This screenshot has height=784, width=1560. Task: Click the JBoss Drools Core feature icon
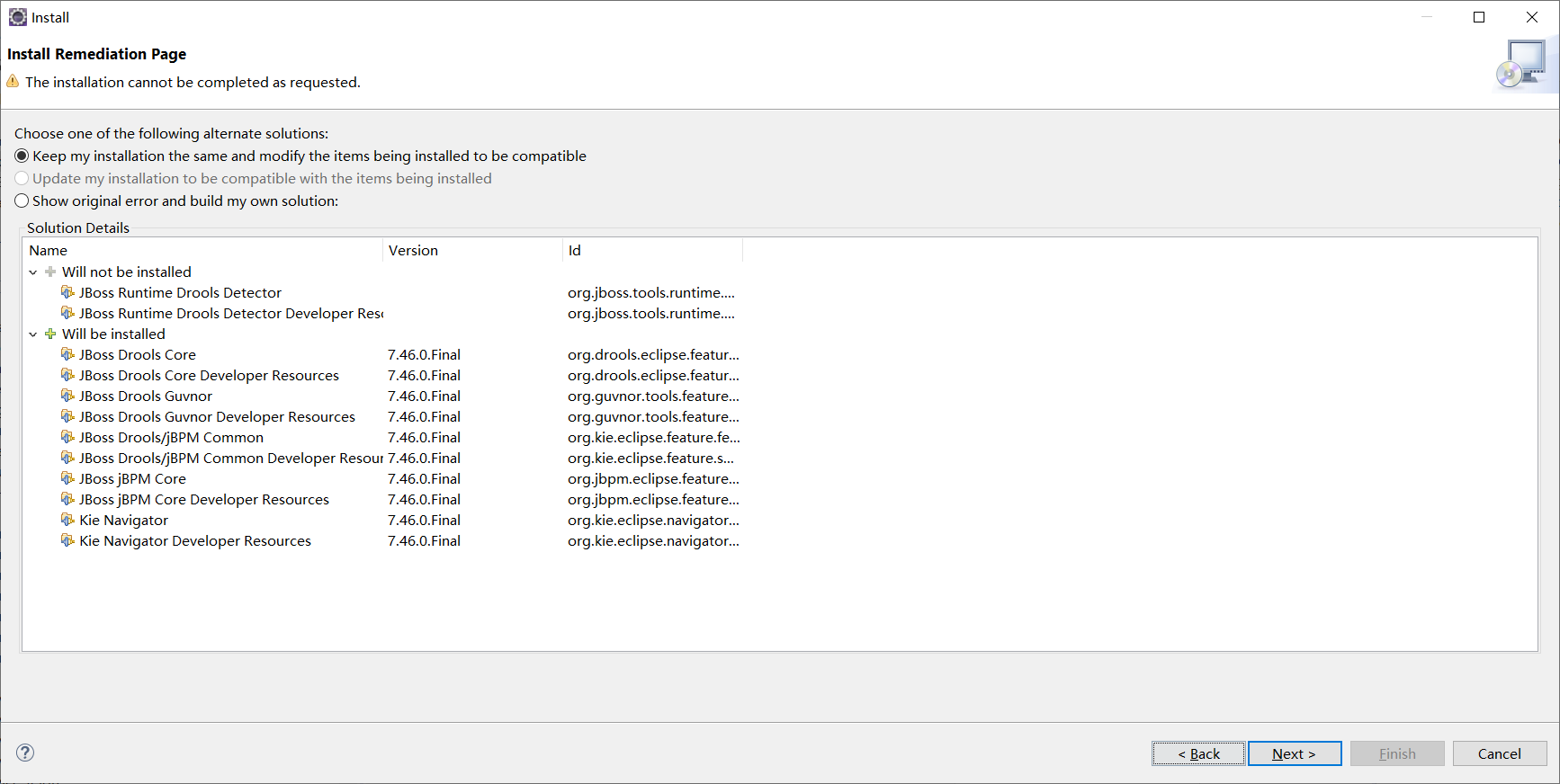pyautogui.click(x=67, y=354)
